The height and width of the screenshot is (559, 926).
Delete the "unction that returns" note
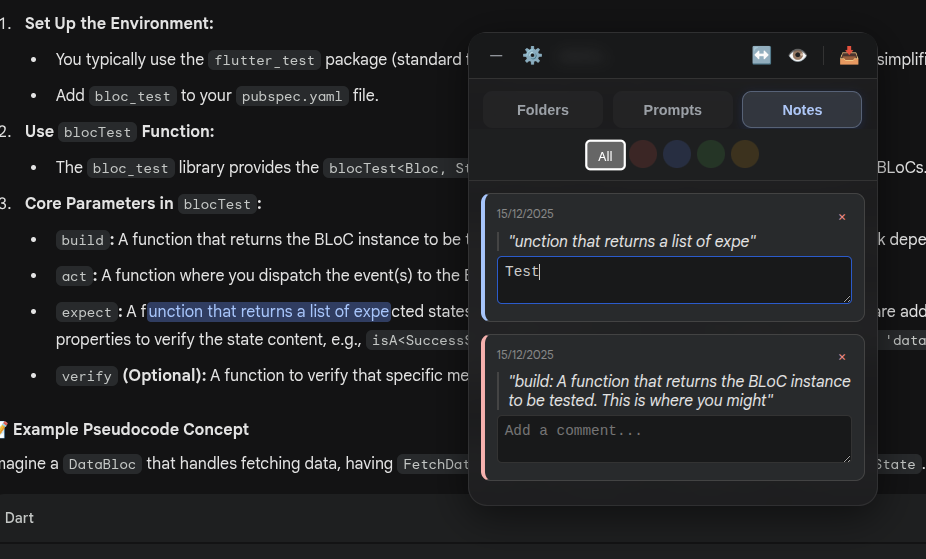pyautogui.click(x=842, y=217)
